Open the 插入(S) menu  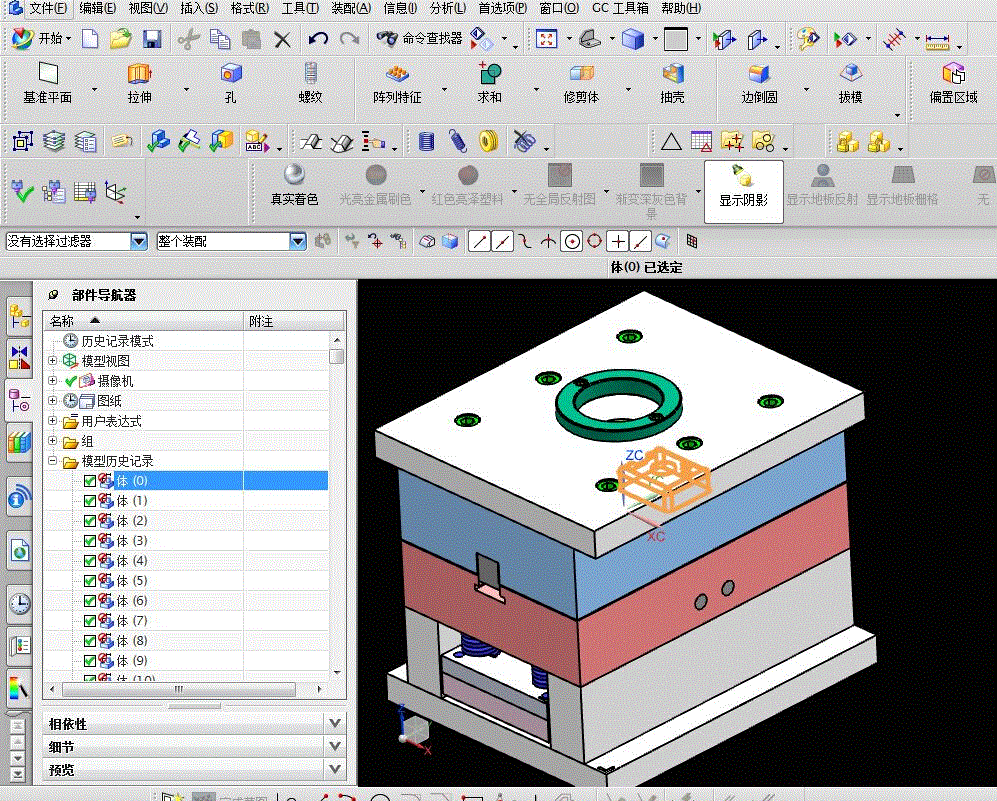(x=198, y=8)
